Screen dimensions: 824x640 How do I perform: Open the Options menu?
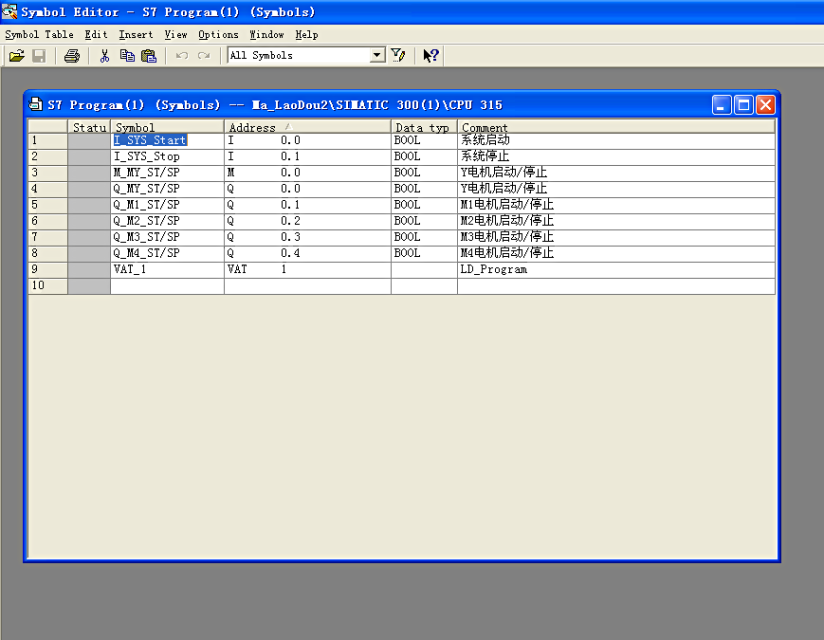click(x=218, y=35)
